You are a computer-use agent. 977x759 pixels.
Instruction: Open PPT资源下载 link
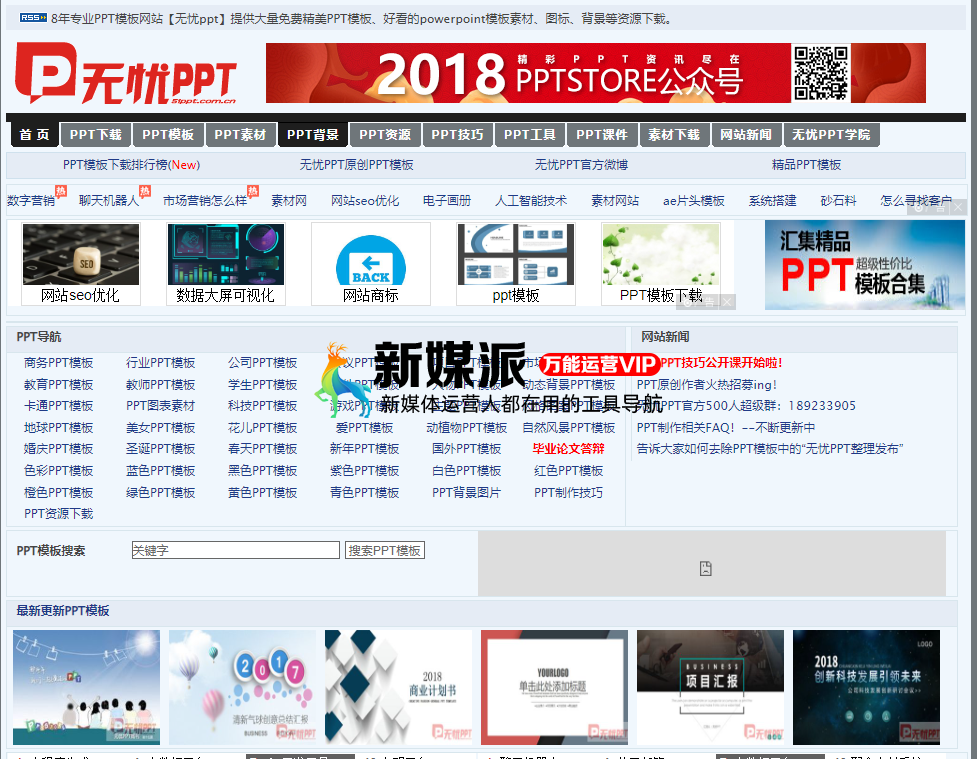click(59, 513)
